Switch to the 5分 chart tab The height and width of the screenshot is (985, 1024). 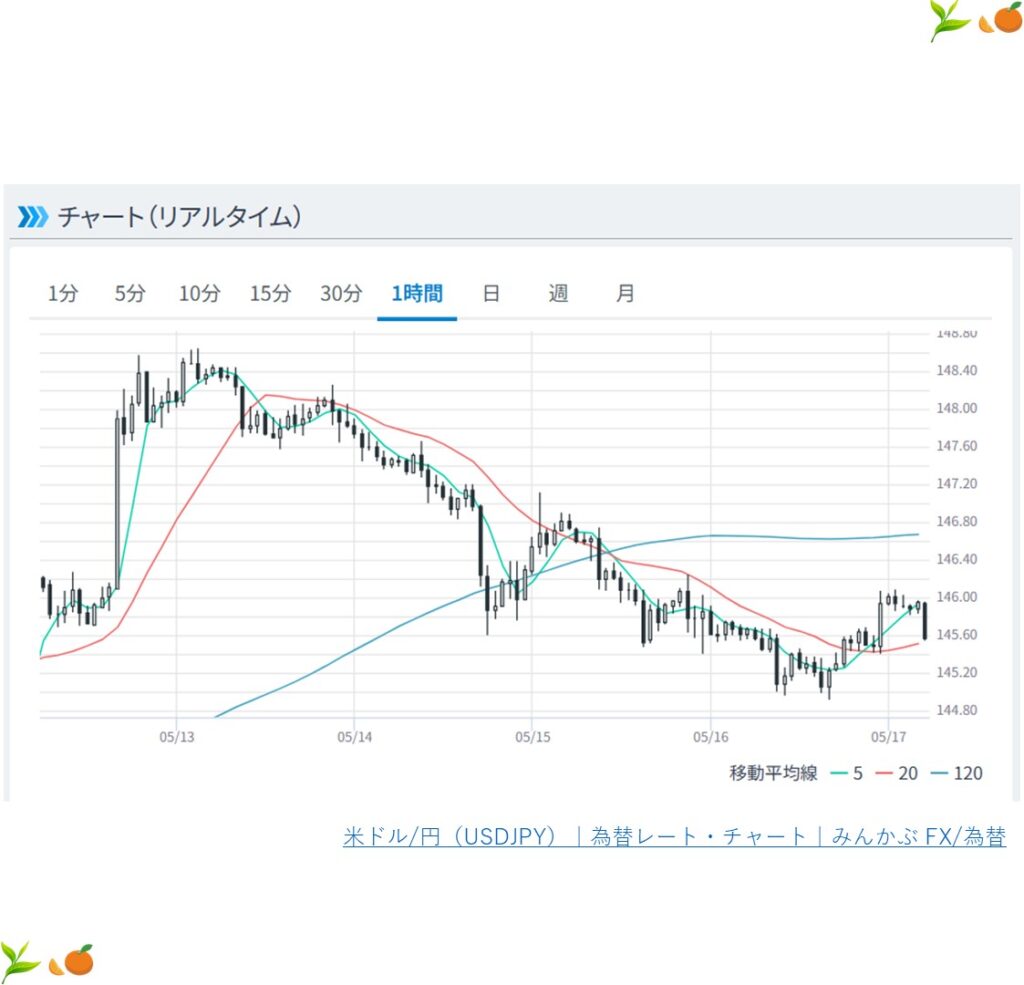coord(130,294)
